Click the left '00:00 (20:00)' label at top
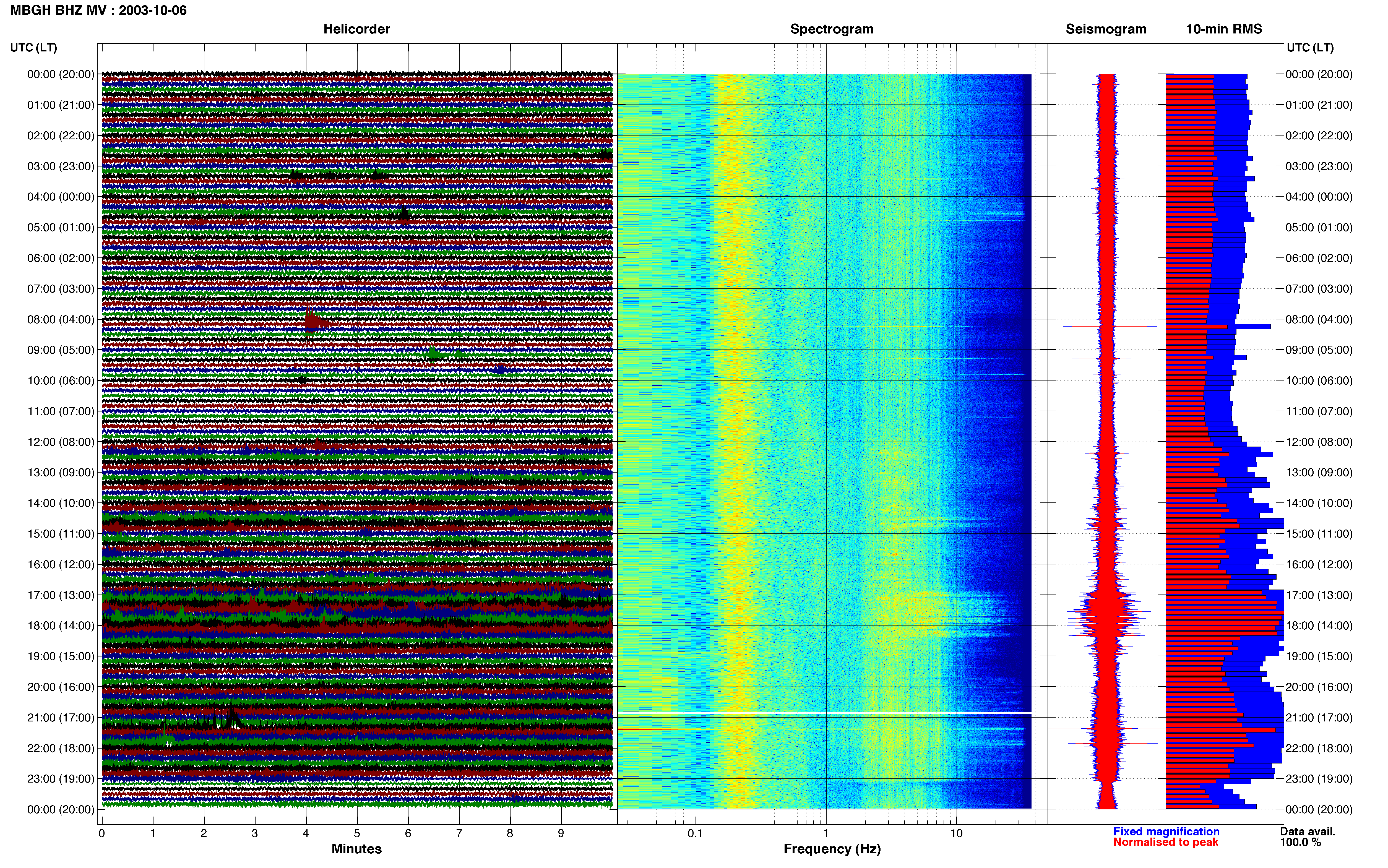 [x=60, y=74]
